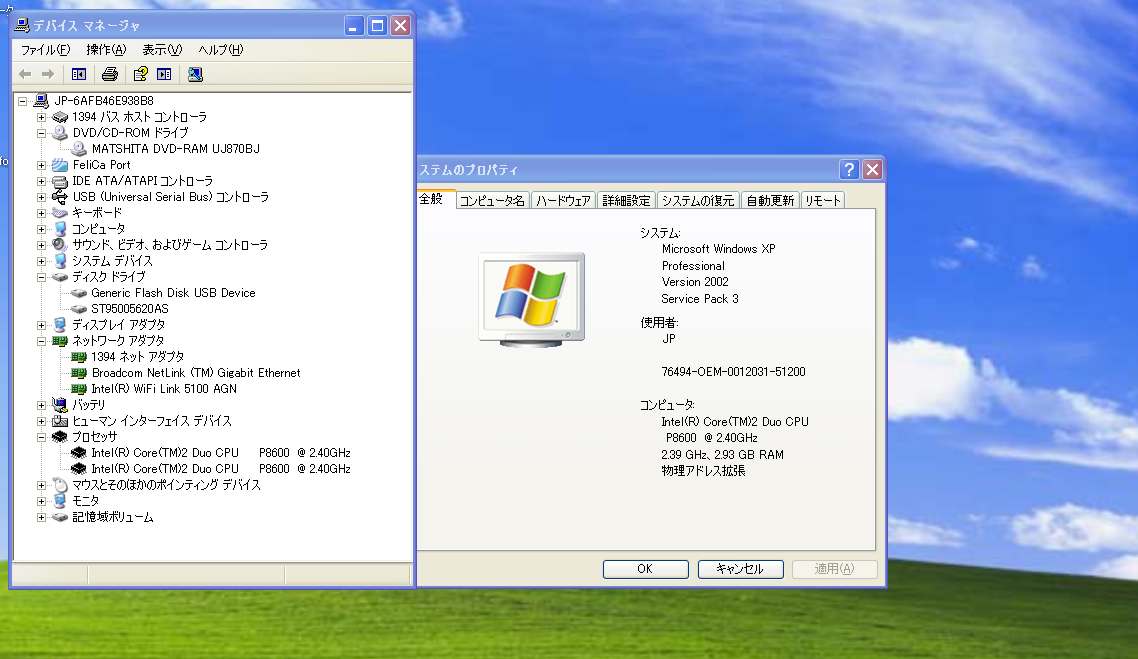
Task: Open the ヘルプ(H) menu
Action: click(x=221, y=50)
